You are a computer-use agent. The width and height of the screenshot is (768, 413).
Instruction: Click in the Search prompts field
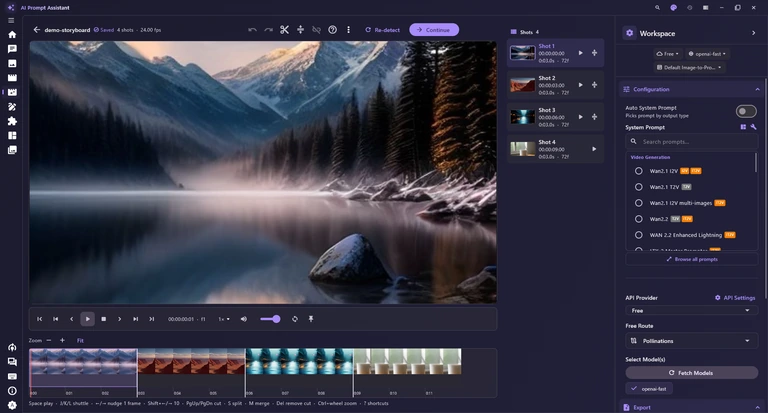tap(691, 142)
